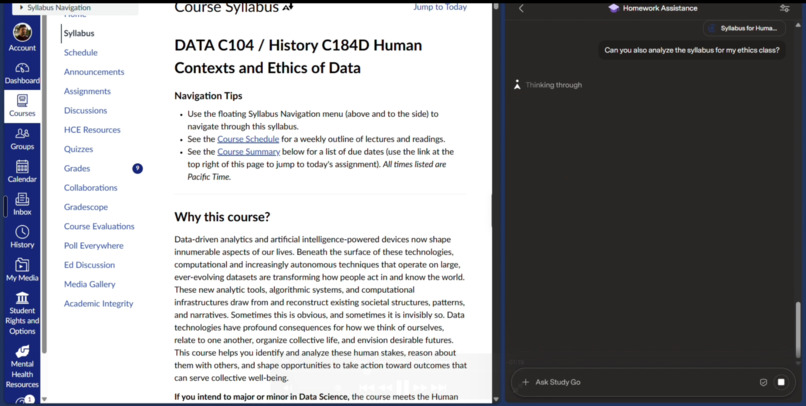806x406 pixels.
Task: Click the user message about ethics class
Action: (x=692, y=50)
